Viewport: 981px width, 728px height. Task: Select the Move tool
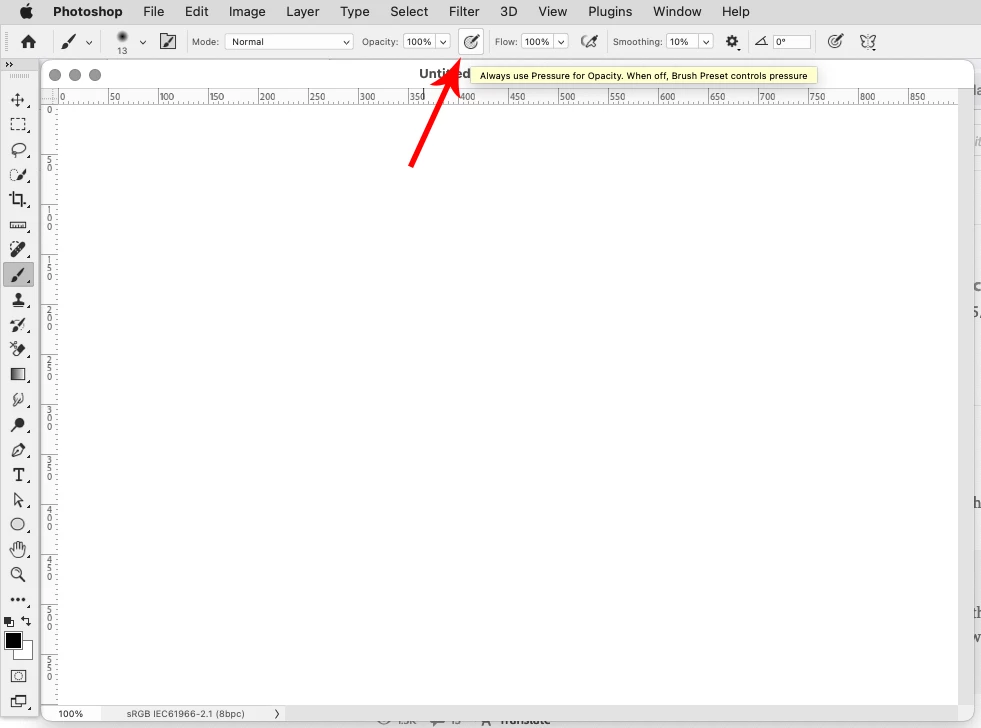[18, 100]
